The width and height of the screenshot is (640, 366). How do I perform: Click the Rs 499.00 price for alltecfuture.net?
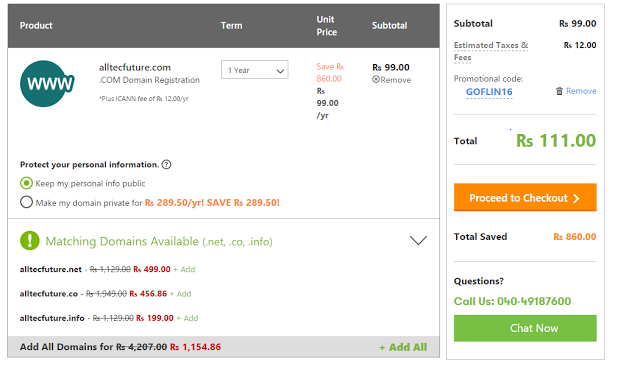click(x=152, y=269)
